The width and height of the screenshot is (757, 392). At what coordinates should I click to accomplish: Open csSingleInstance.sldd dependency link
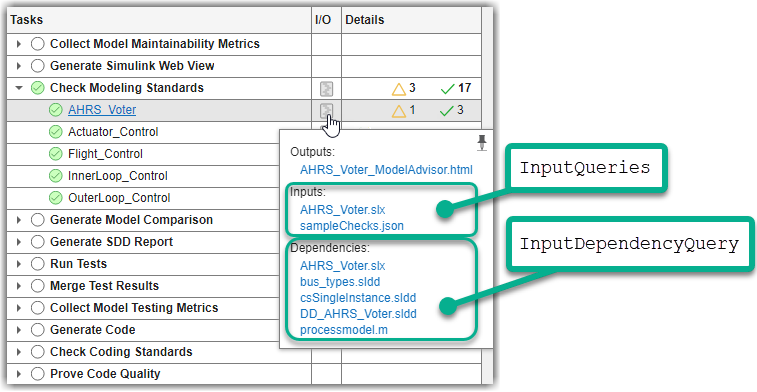pos(358,298)
